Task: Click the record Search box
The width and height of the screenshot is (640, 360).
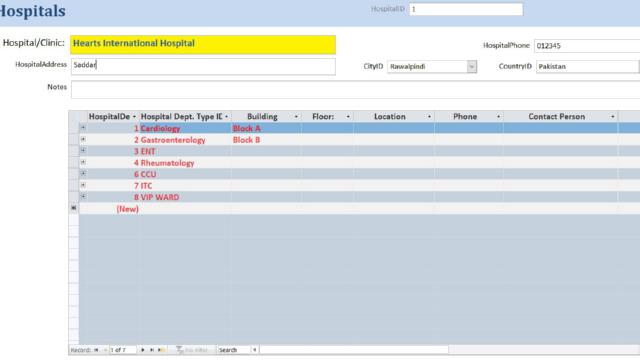Action: [233, 350]
